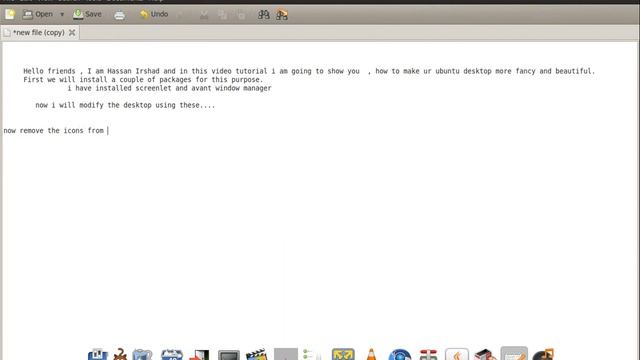Click the Open file button
Screen dimensions: 640x360
click(x=38, y=14)
